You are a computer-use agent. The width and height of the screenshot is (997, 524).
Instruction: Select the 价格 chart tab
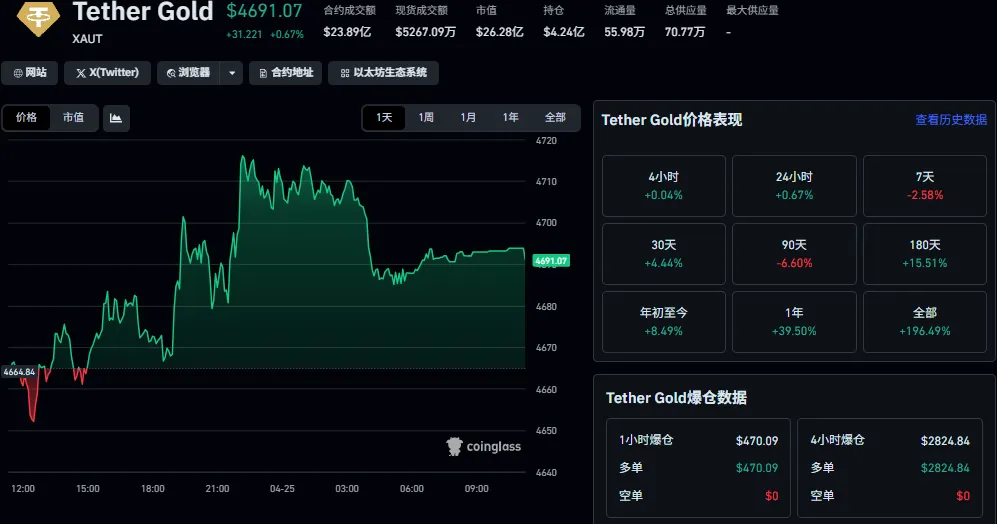coord(26,118)
